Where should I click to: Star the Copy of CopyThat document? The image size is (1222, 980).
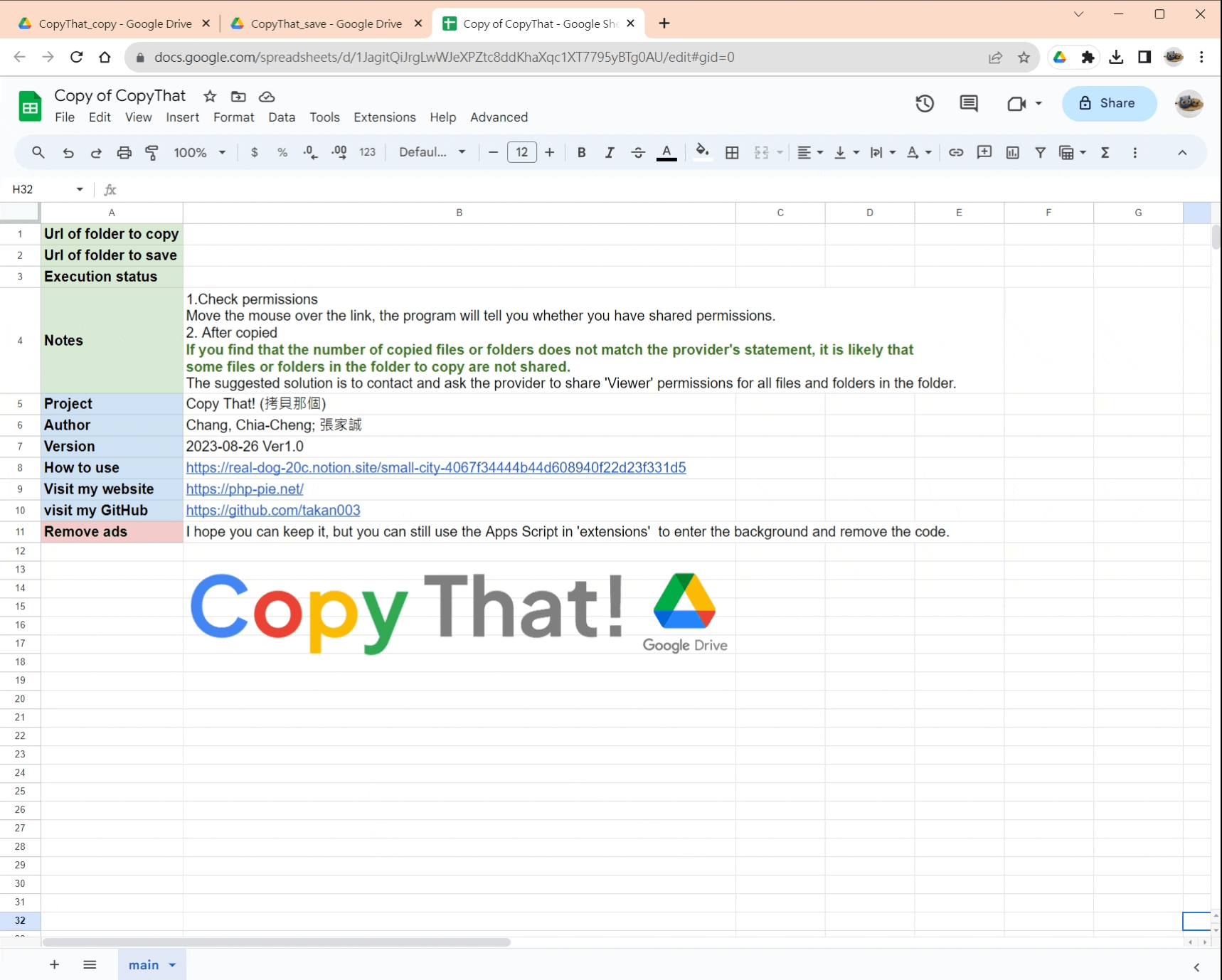coord(210,96)
